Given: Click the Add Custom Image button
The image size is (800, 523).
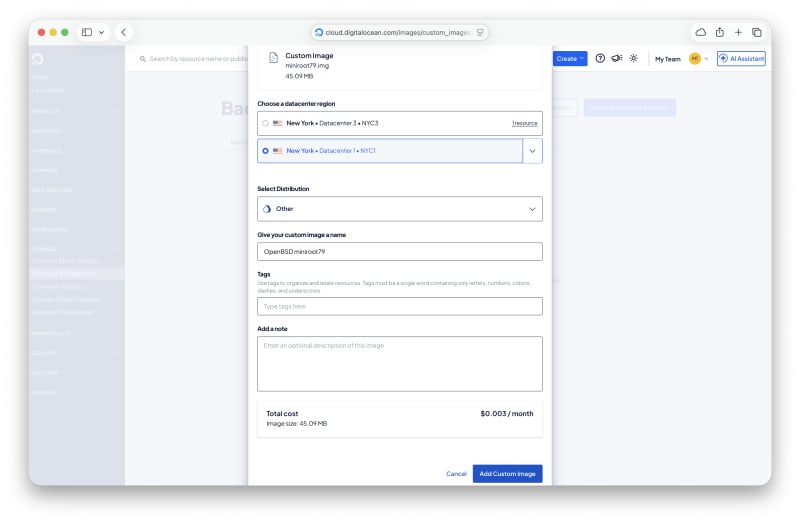Looking at the screenshot, I should click(507, 474).
